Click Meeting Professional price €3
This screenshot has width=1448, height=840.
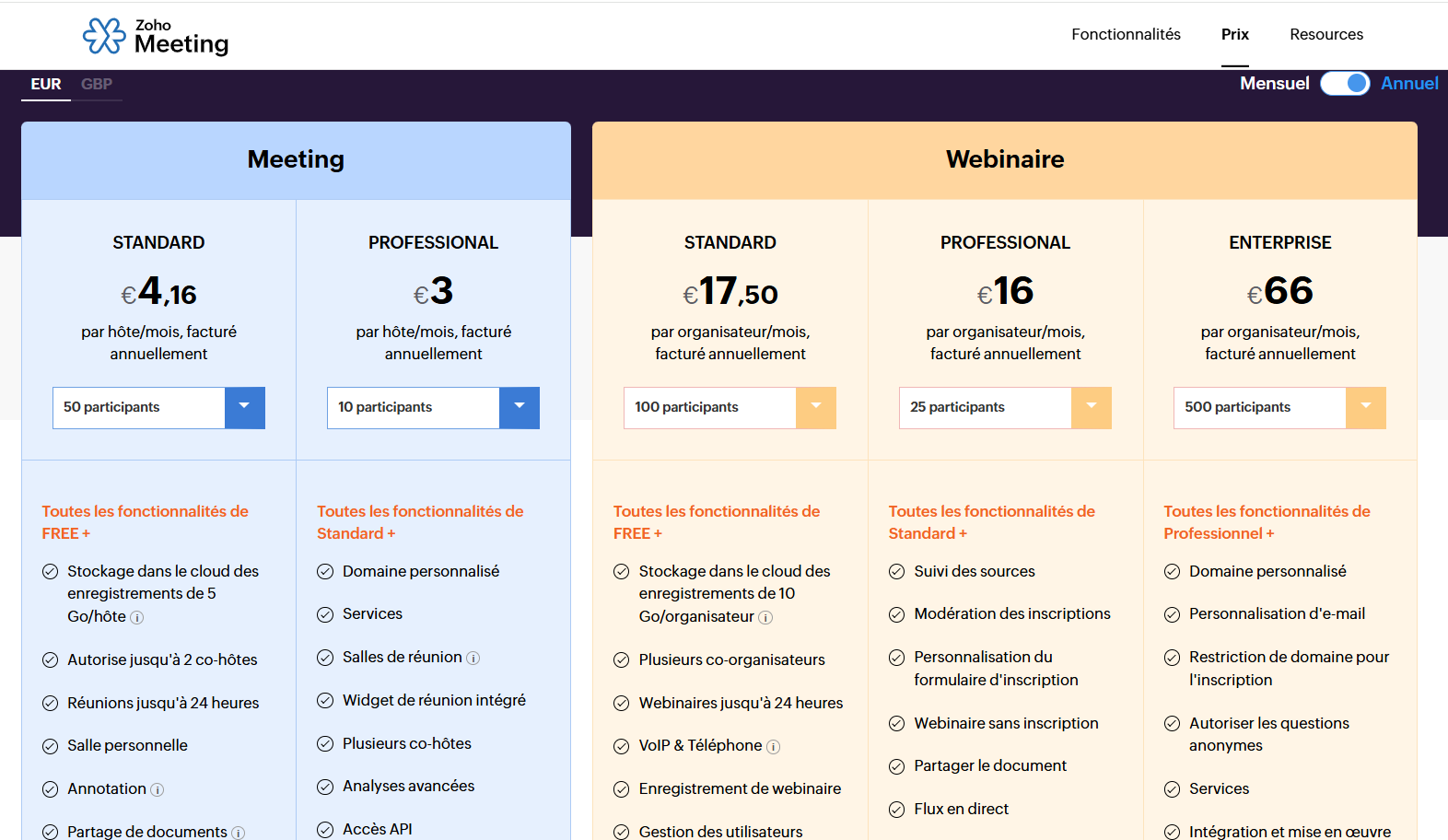click(x=433, y=292)
